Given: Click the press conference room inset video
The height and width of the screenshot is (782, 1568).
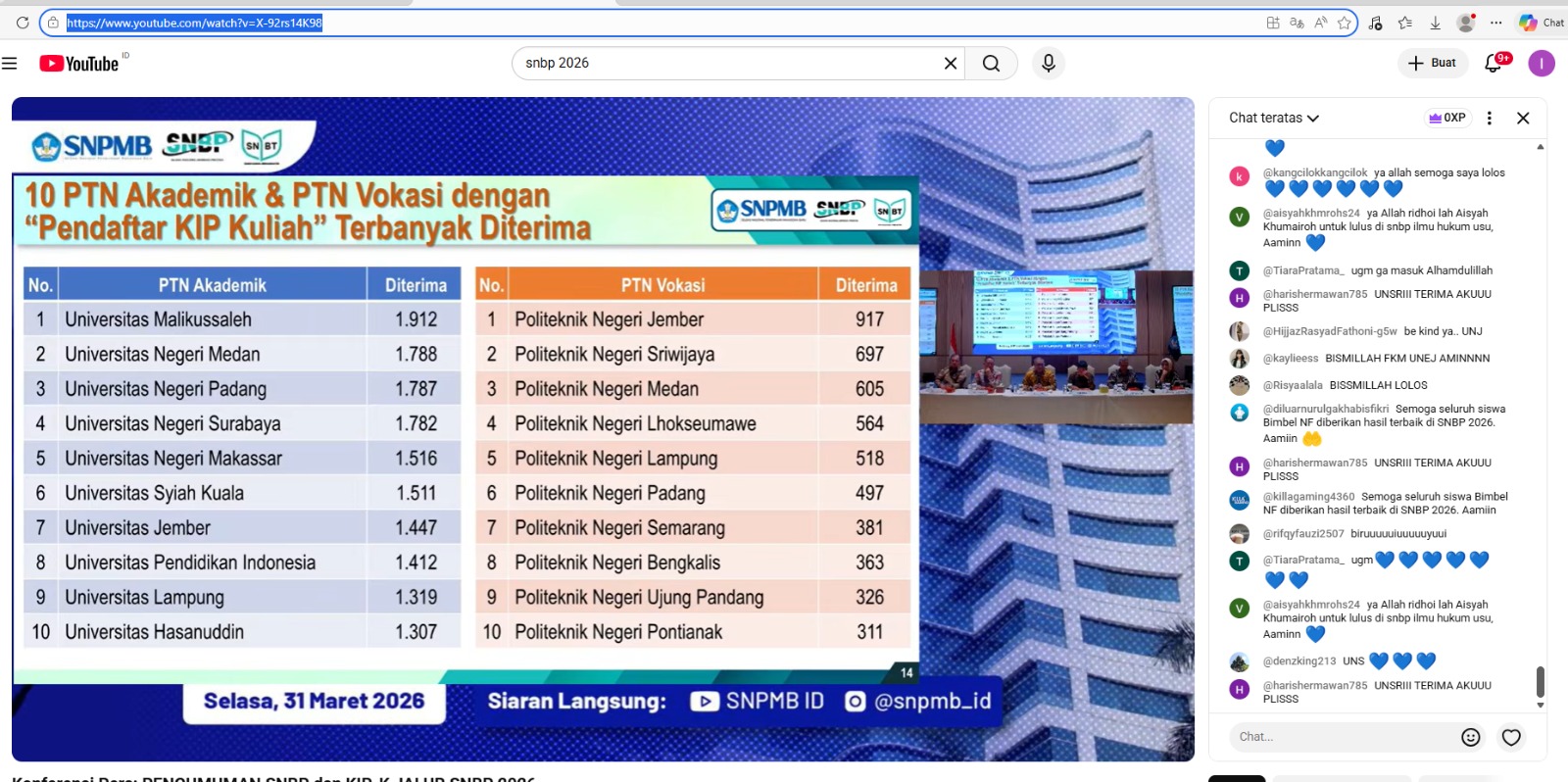Looking at the screenshot, I should (x=1056, y=346).
